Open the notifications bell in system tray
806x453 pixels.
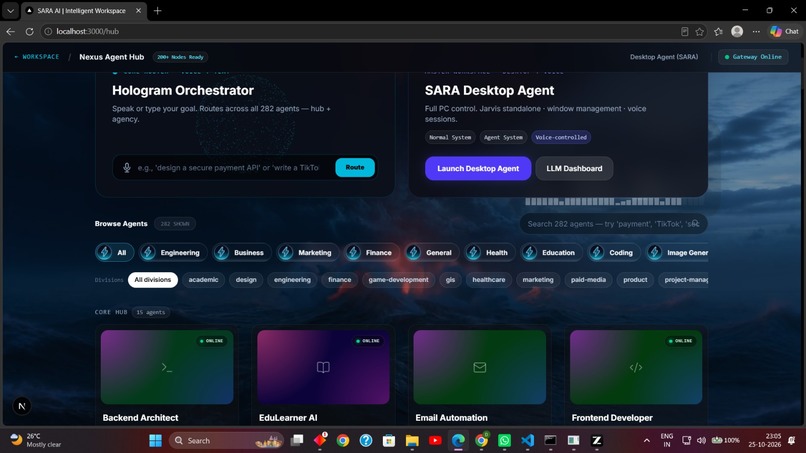tap(791, 441)
